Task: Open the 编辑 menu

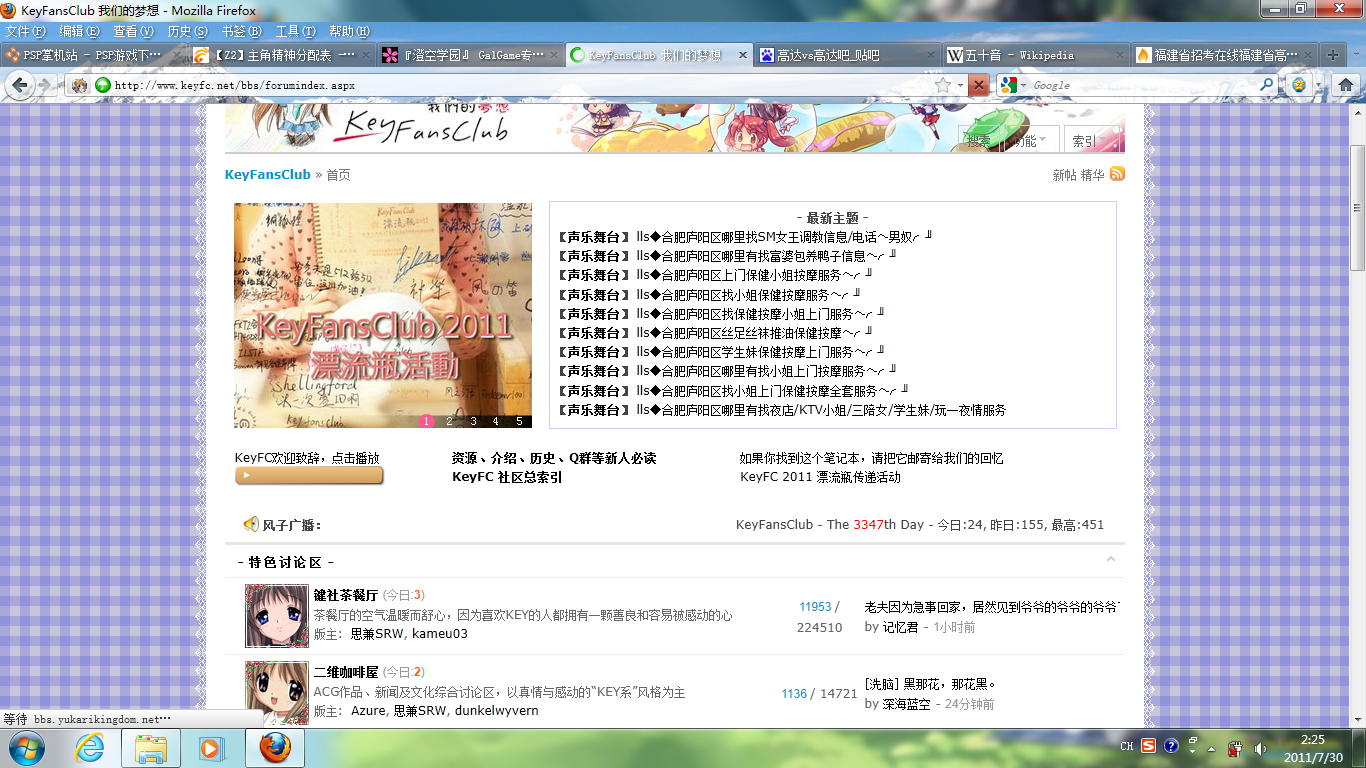Action: tap(79, 32)
